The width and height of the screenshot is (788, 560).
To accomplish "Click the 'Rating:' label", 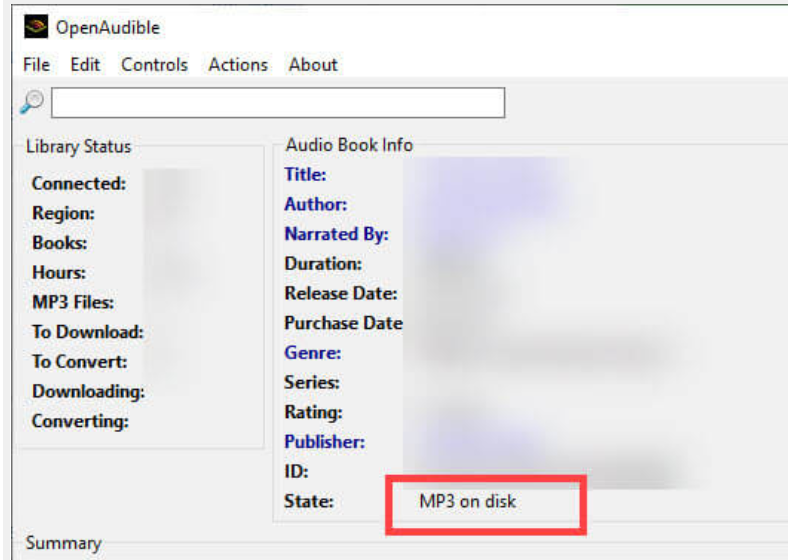I will (314, 412).
